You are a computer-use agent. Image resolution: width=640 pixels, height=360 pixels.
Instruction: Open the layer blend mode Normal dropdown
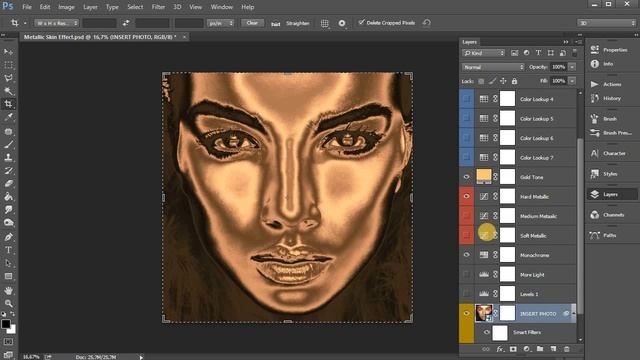(493, 67)
